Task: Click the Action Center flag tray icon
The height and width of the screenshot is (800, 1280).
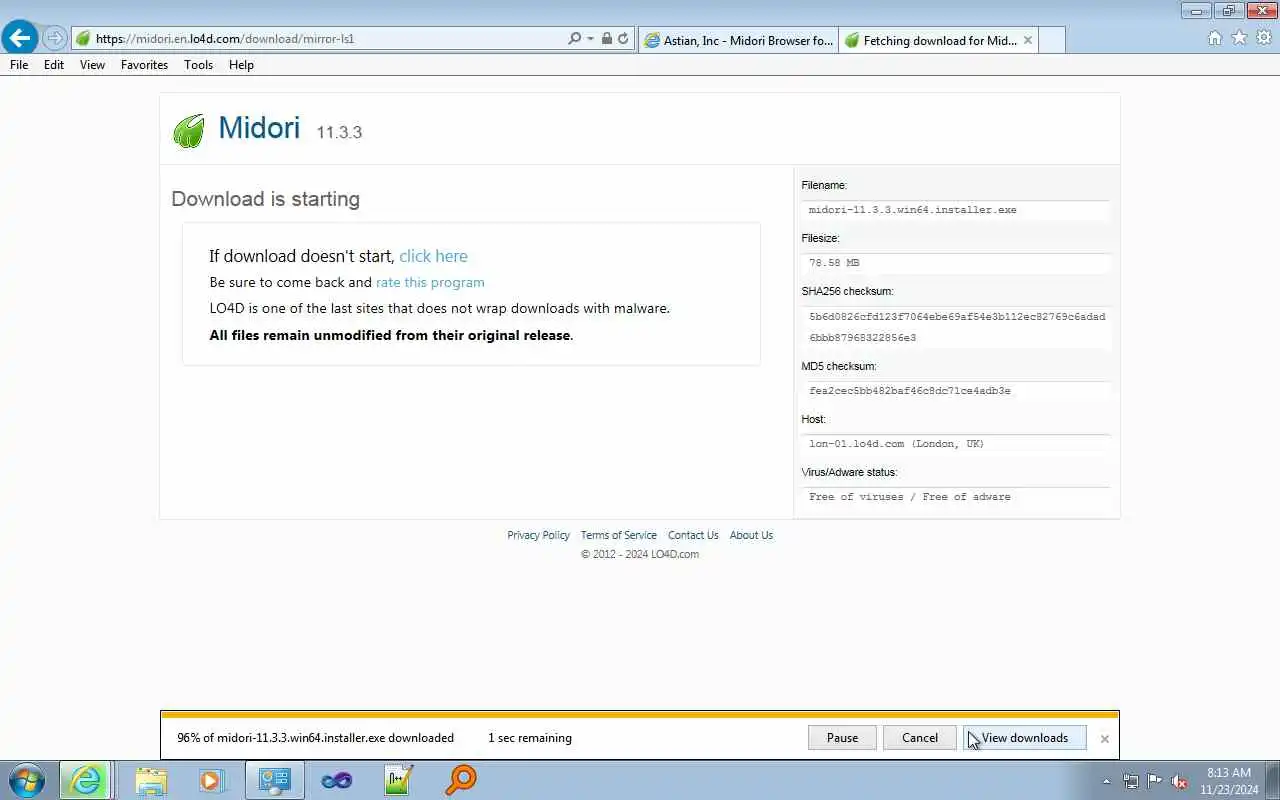Action: tap(1155, 781)
